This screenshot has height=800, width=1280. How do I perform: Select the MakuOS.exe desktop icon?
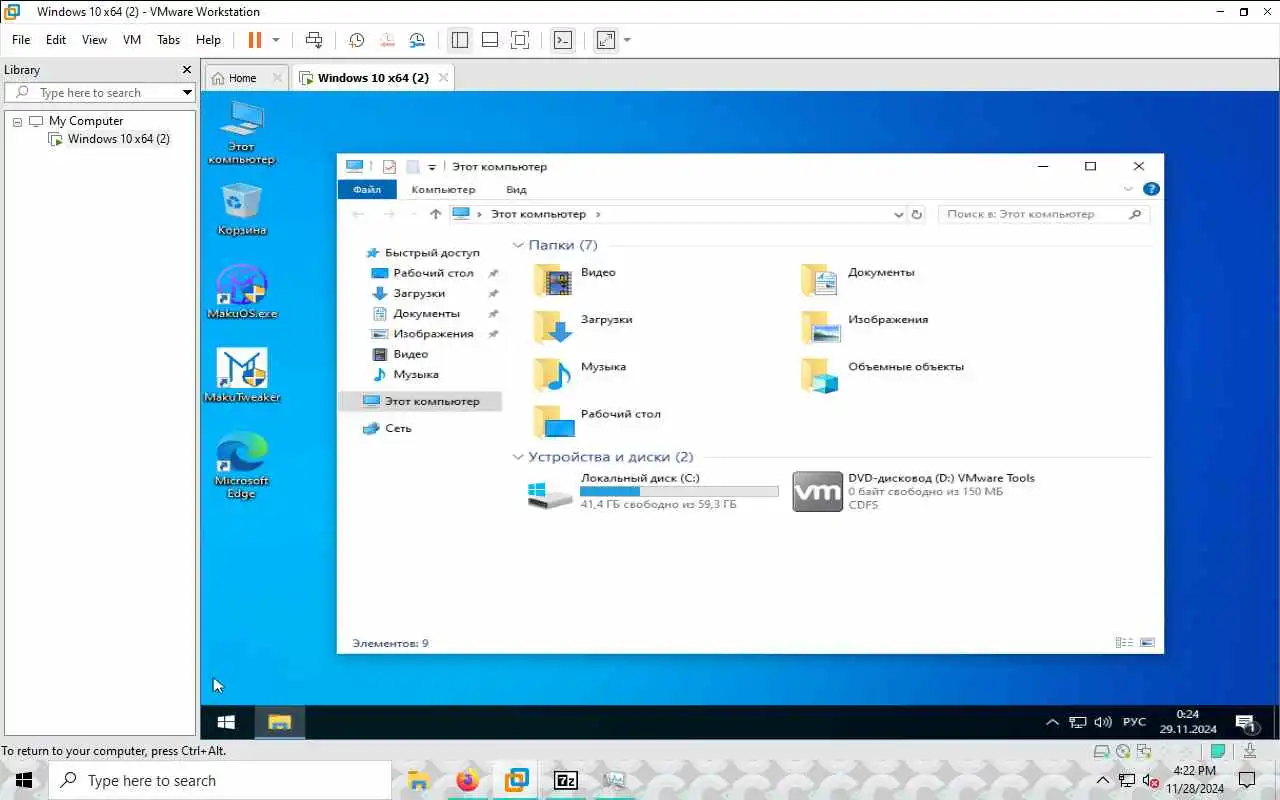(241, 292)
